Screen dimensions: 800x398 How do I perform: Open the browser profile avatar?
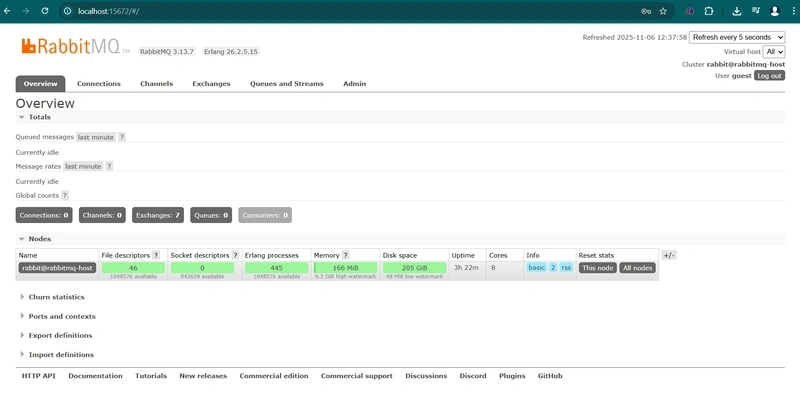pos(774,11)
